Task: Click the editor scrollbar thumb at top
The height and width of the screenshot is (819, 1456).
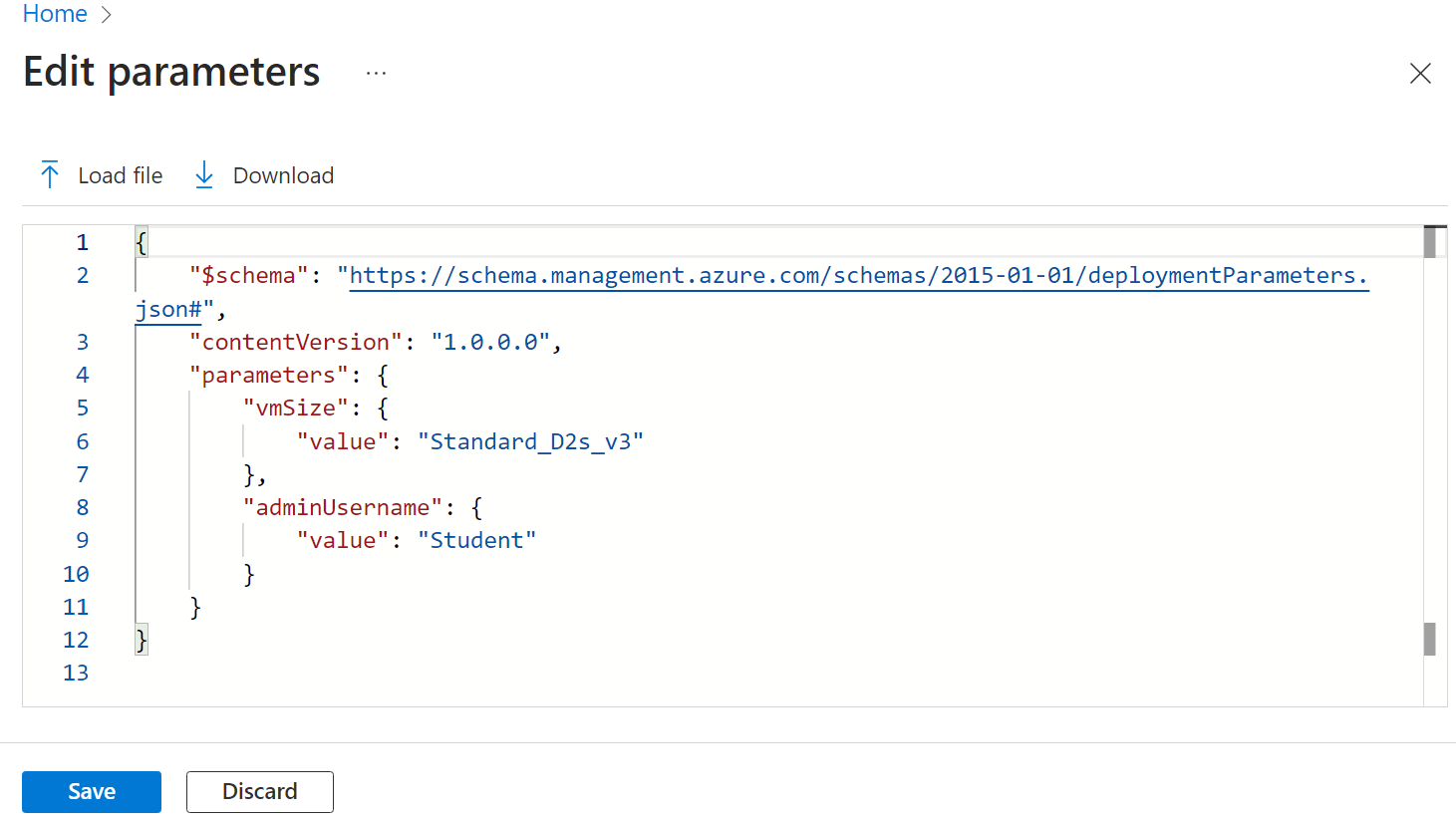Action: pos(1430,242)
